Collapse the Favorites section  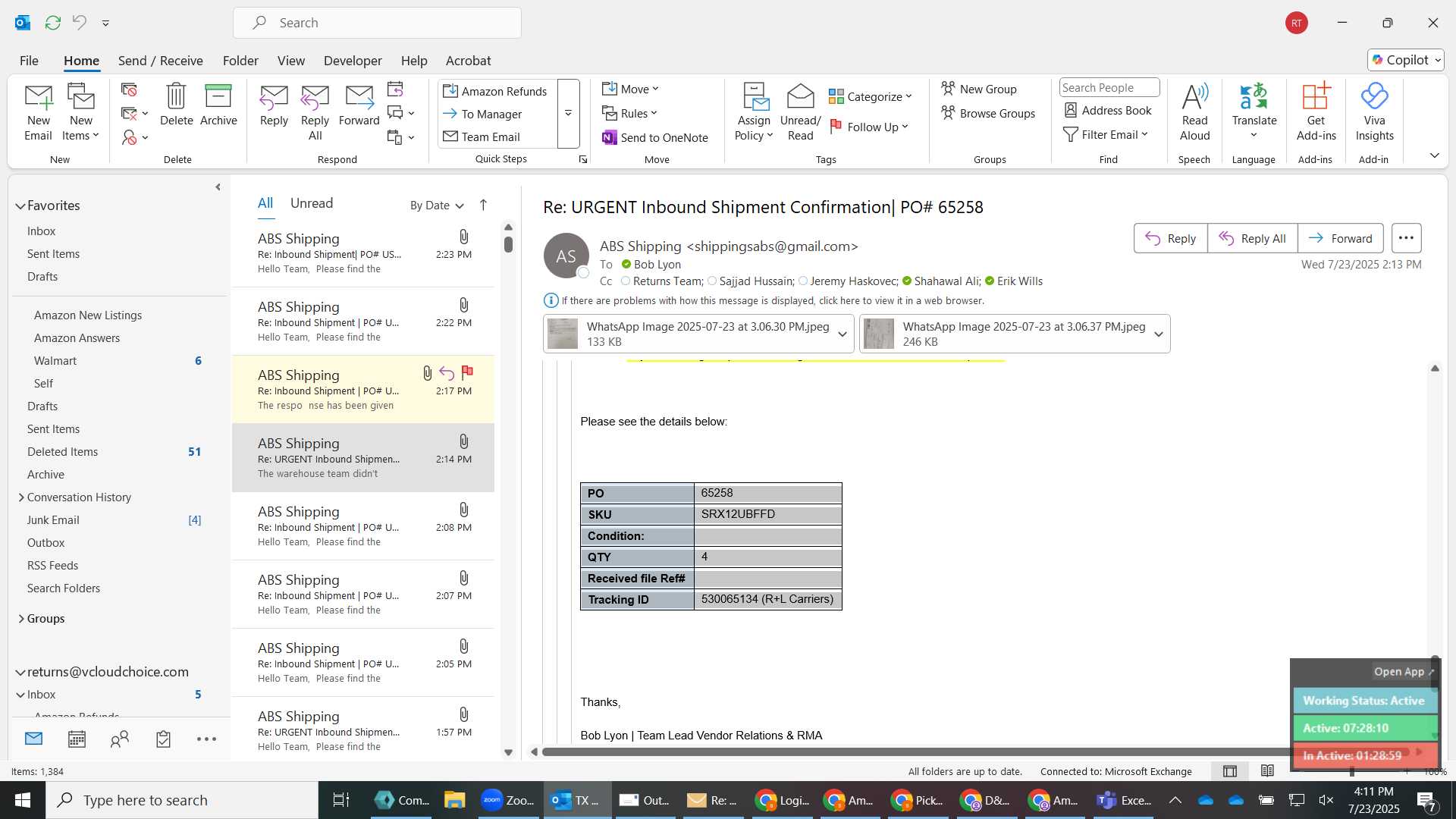click(x=20, y=206)
